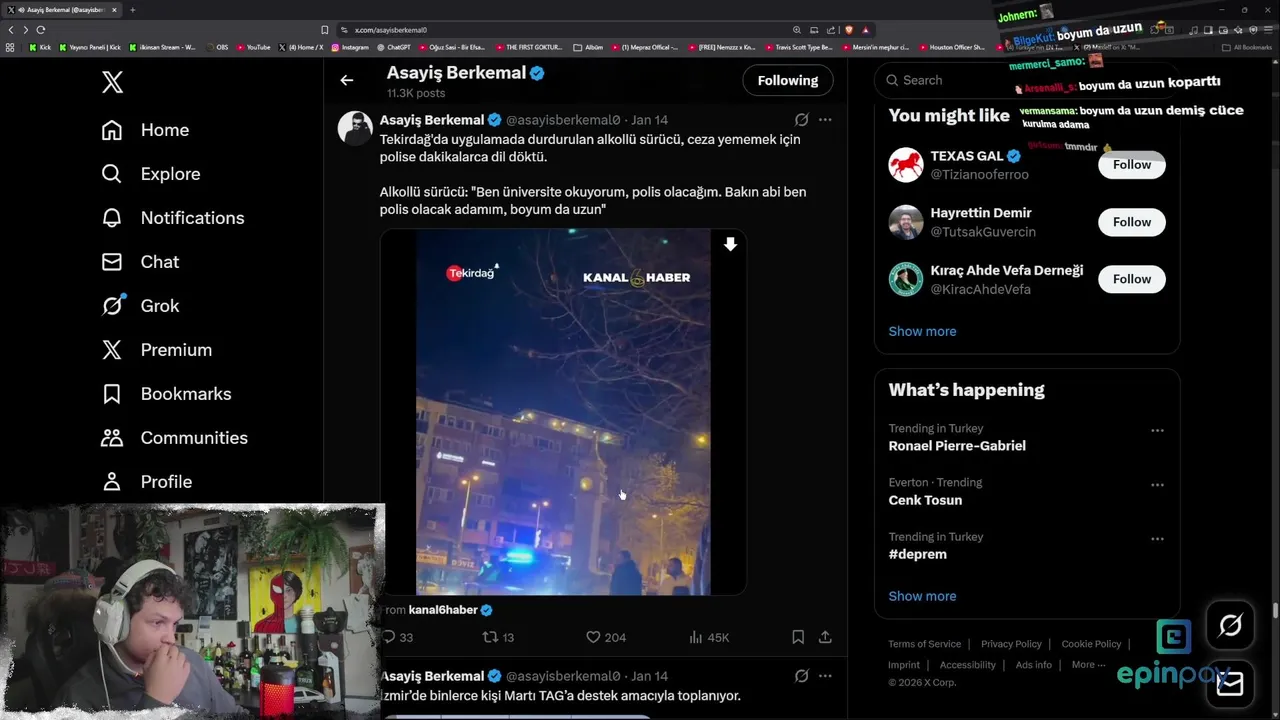Viewport: 1280px width, 720px height.
Task: Follow Hayrettin Demir
Action: click(1132, 222)
